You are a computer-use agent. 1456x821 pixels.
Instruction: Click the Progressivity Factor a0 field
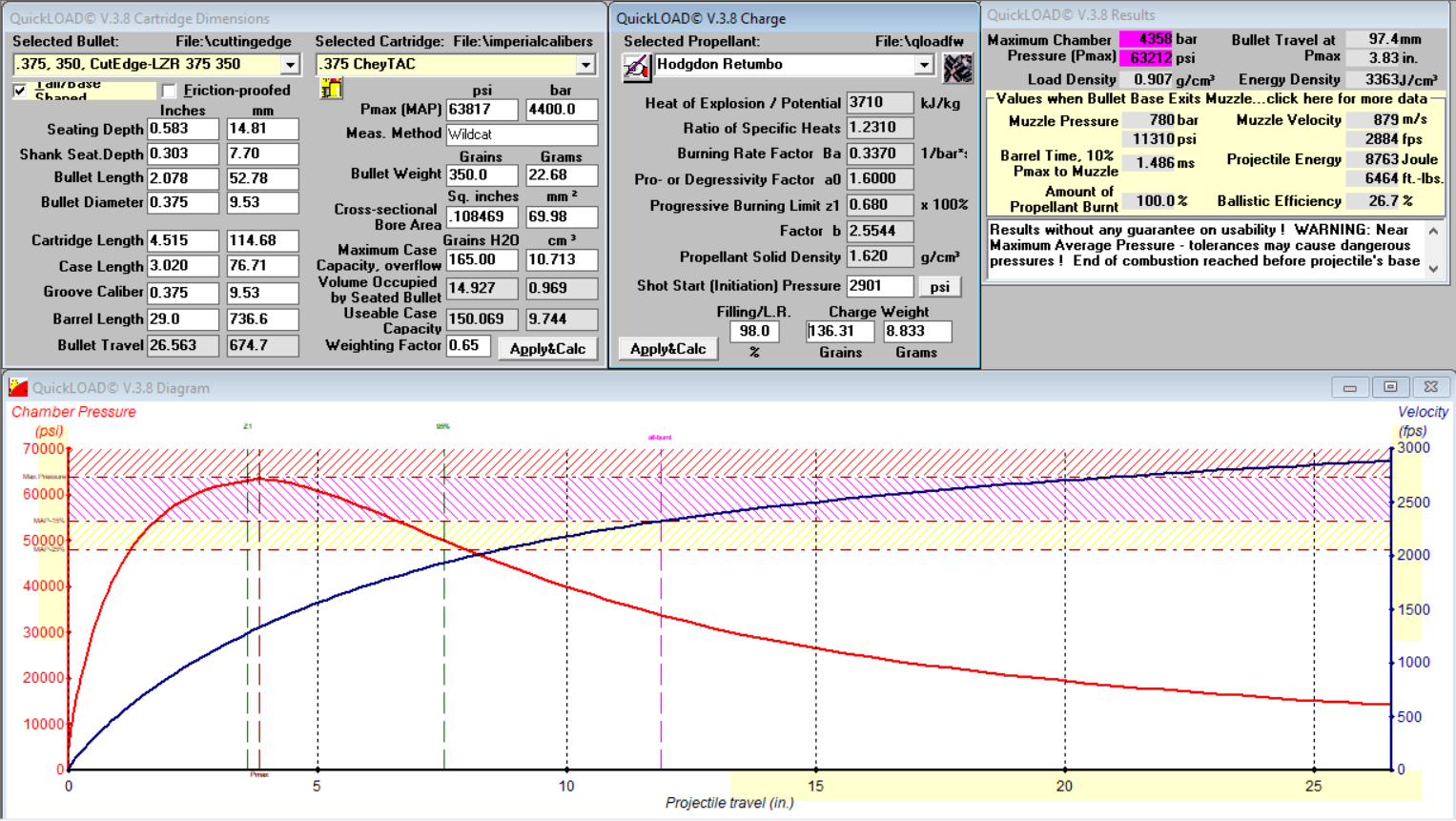click(x=880, y=179)
